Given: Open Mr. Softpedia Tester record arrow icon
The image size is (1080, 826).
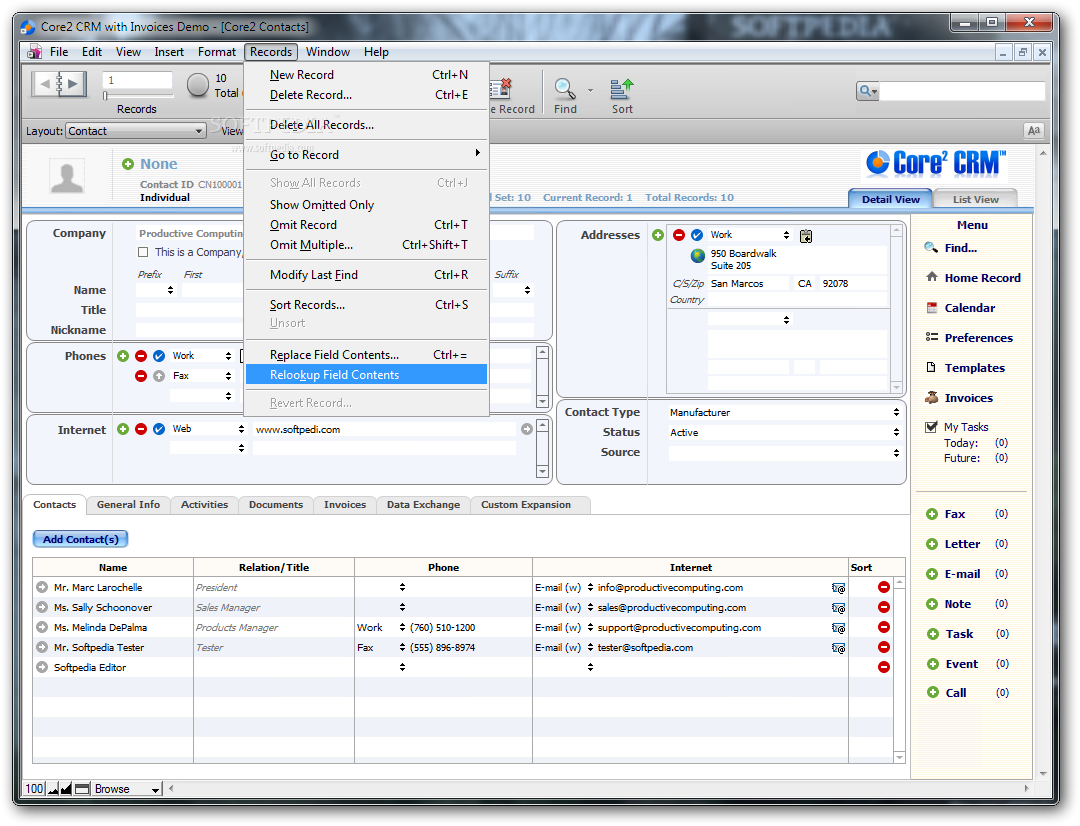Looking at the screenshot, I should coord(42,647).
